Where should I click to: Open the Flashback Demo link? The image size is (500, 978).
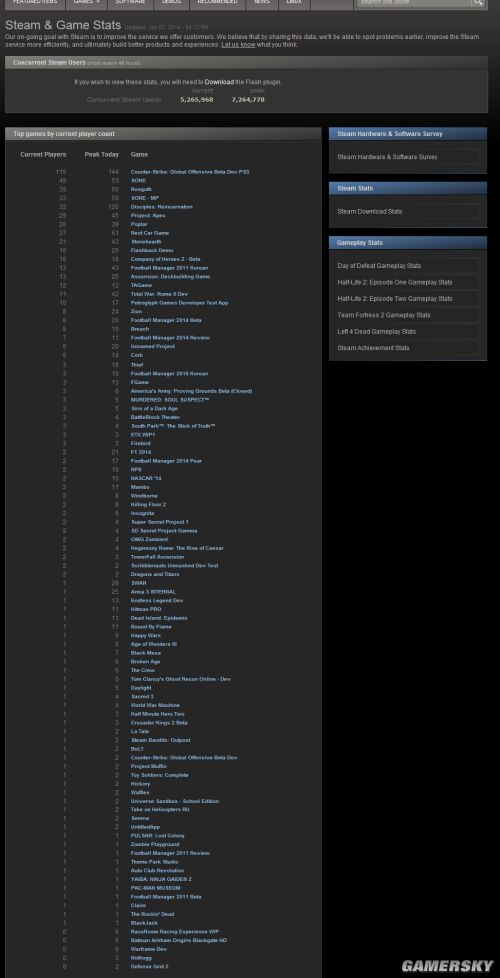(151, 250)
